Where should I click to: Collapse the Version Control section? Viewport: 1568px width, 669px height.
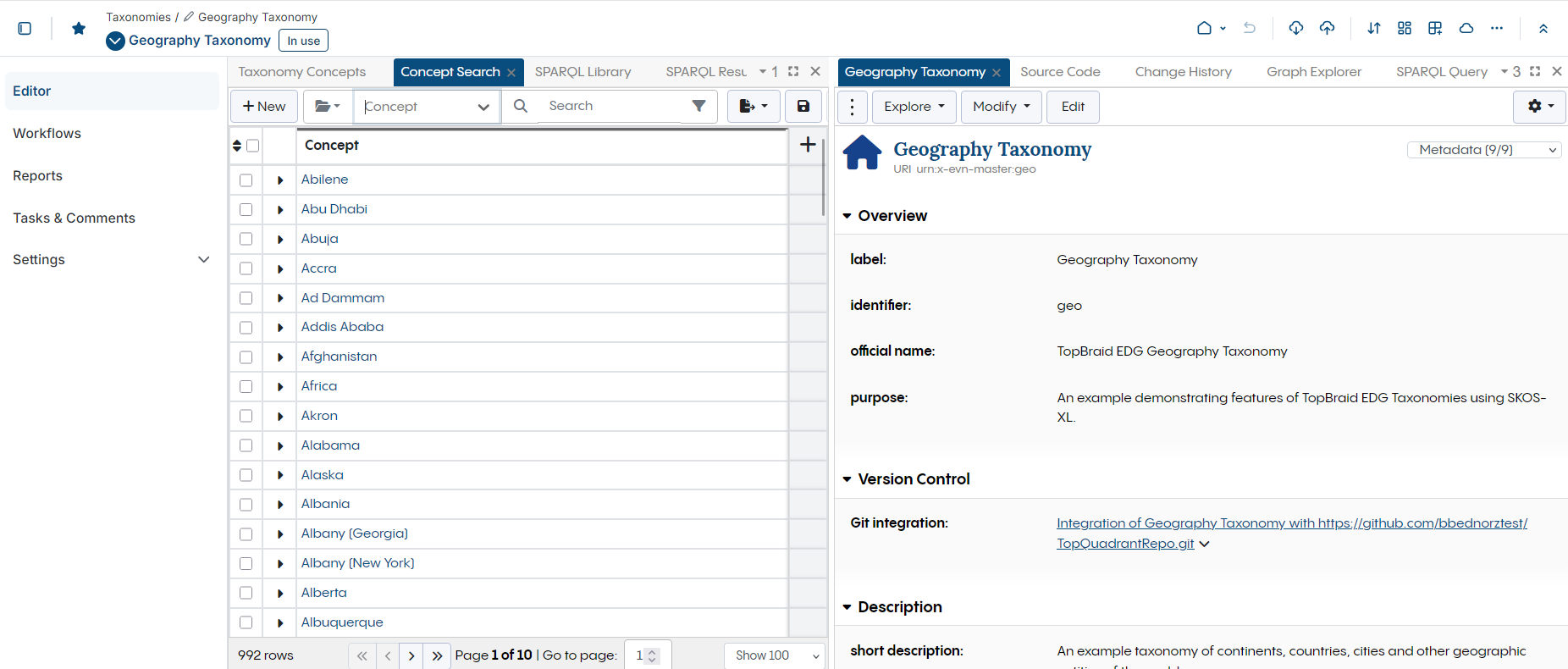pyautogui.click(x=847, y=479)
